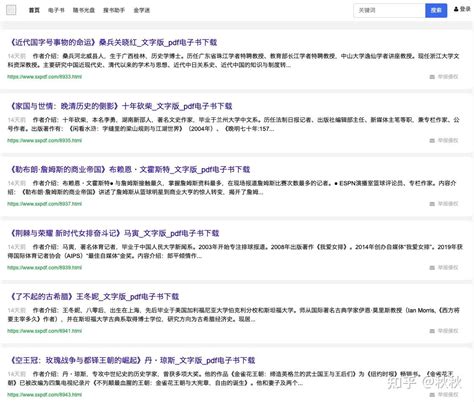Open 《了不起的古希腊》 王冬妮 title link

93,296
